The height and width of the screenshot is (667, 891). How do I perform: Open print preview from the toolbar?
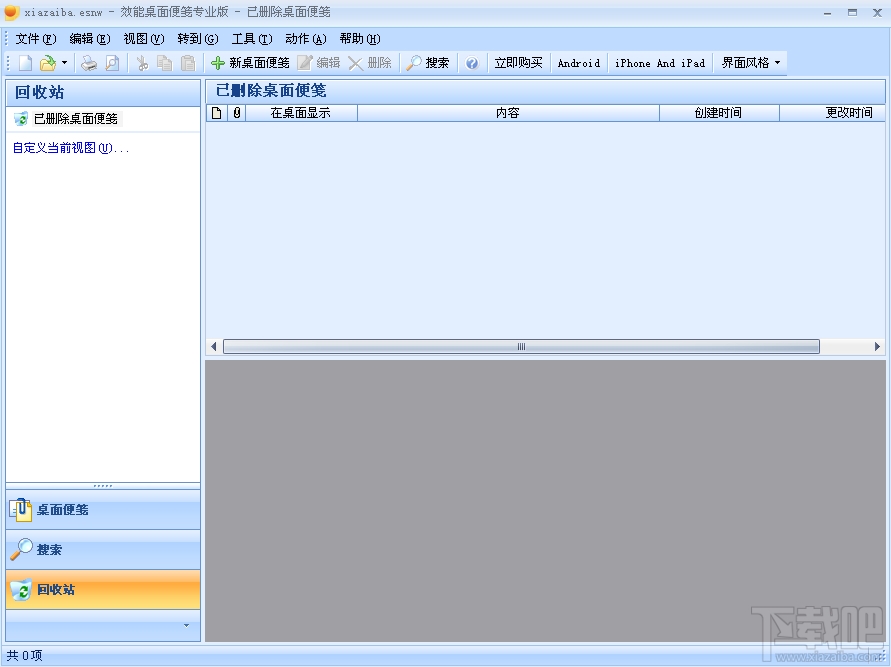click(110, 62)
